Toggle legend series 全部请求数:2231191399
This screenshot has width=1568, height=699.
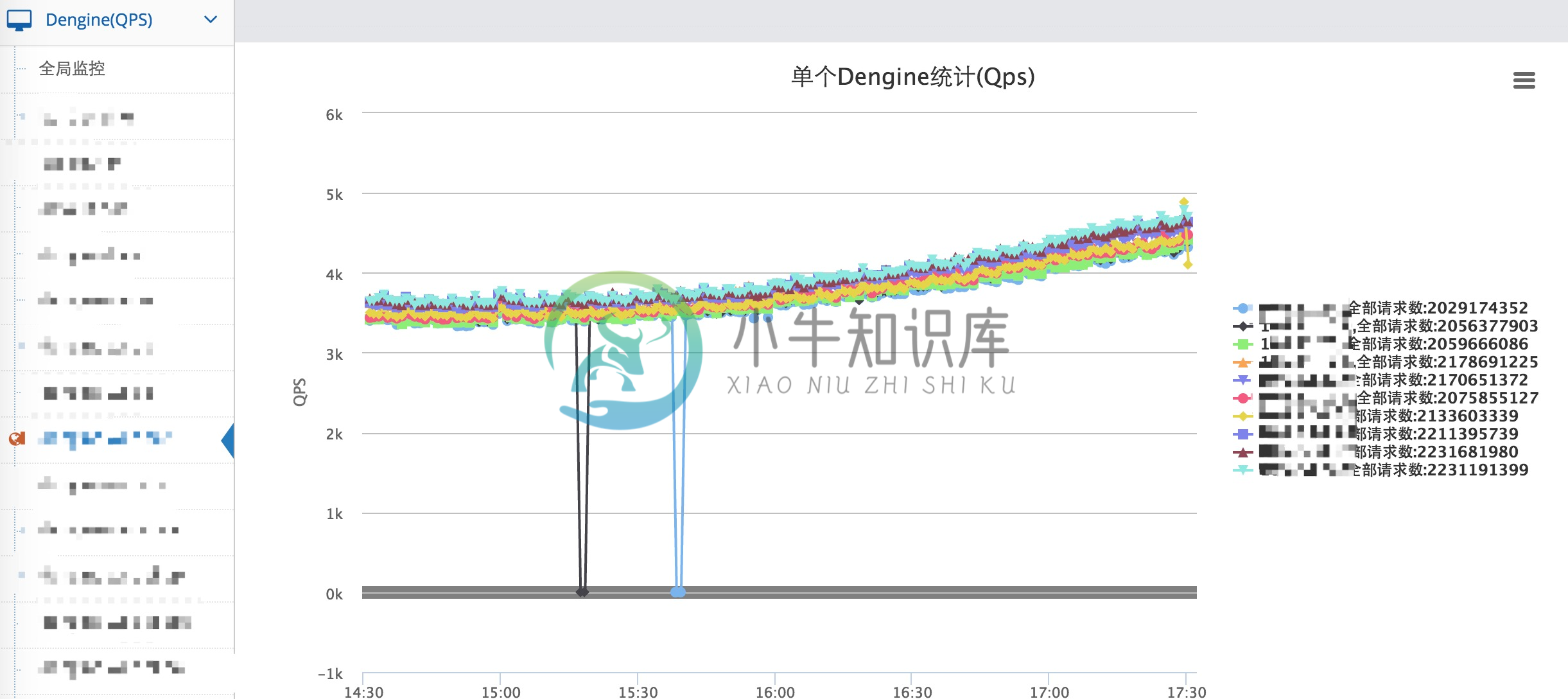click(1381, 470)
